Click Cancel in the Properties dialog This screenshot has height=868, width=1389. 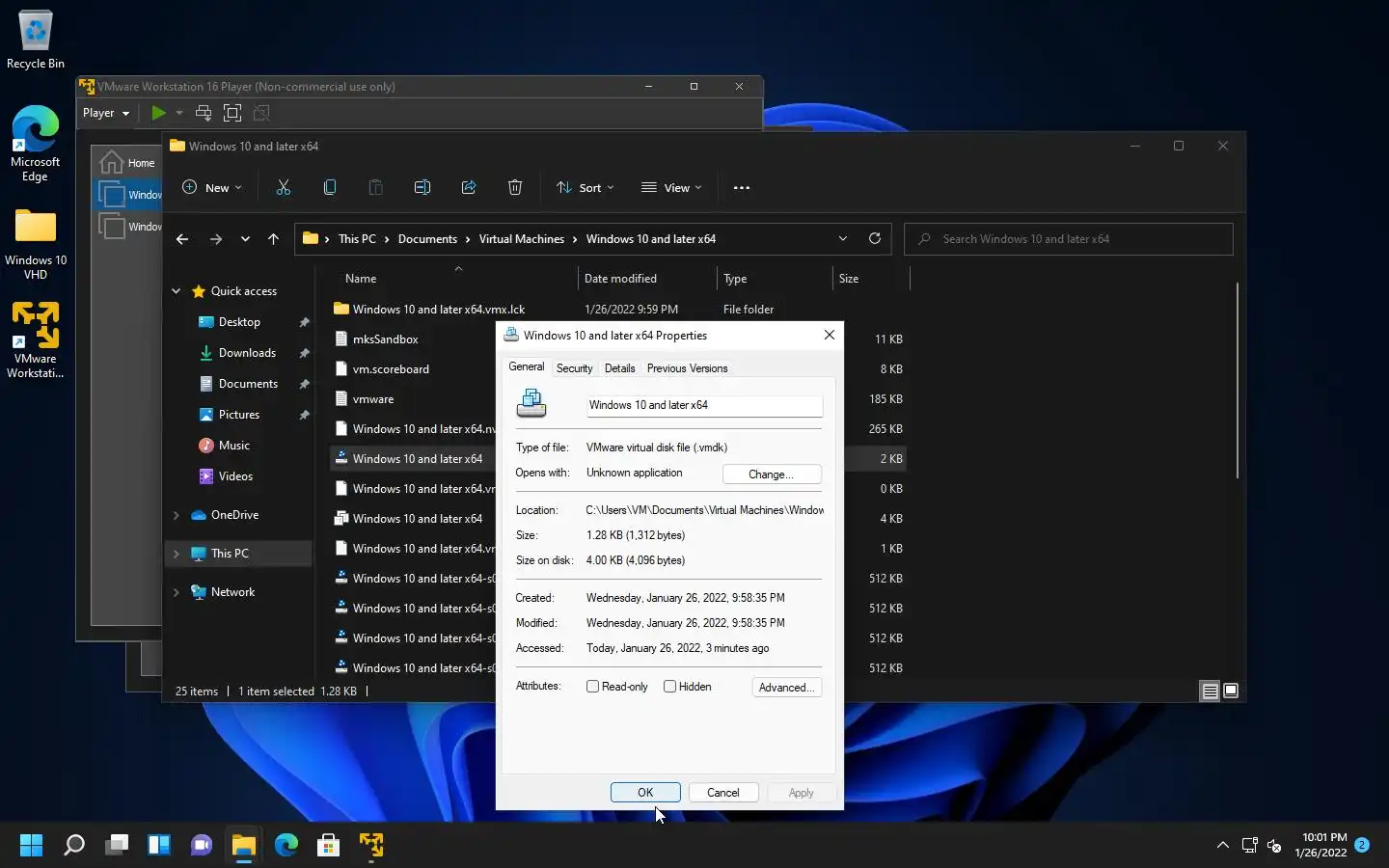723,793
